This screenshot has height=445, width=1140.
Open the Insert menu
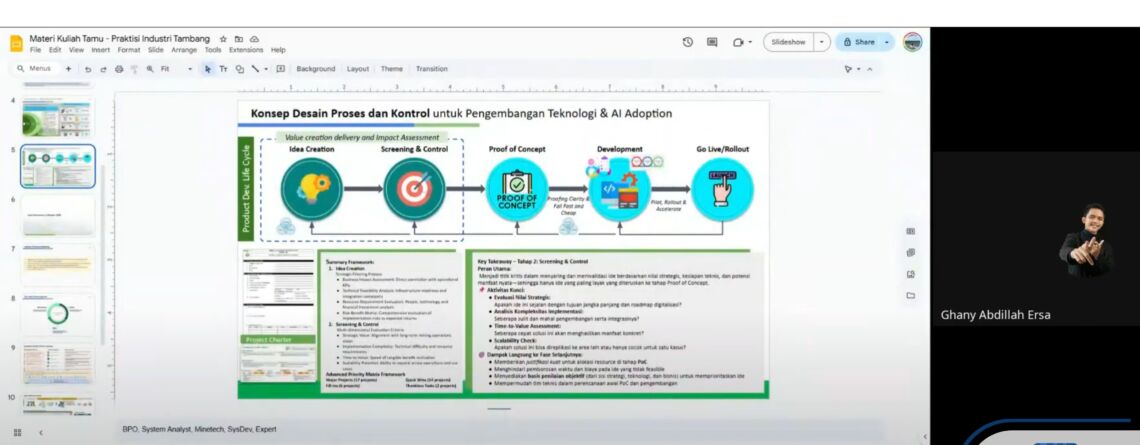pos(101,50)
